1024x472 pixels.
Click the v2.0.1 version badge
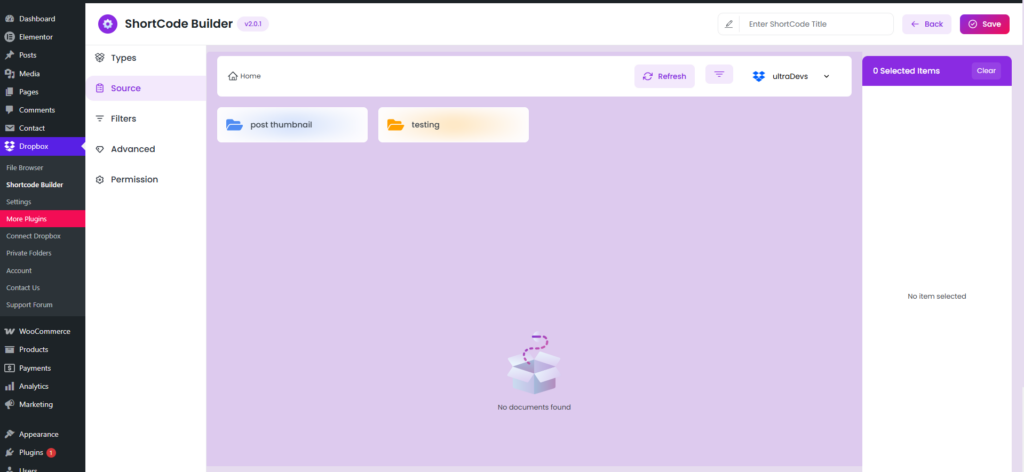253,24
